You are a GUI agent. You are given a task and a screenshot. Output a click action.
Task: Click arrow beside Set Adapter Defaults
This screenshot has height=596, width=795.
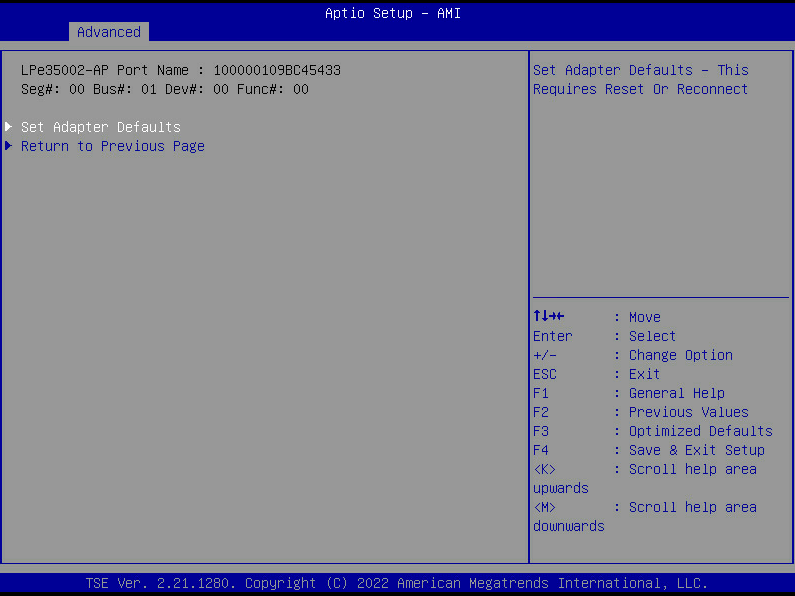[9, 126]
